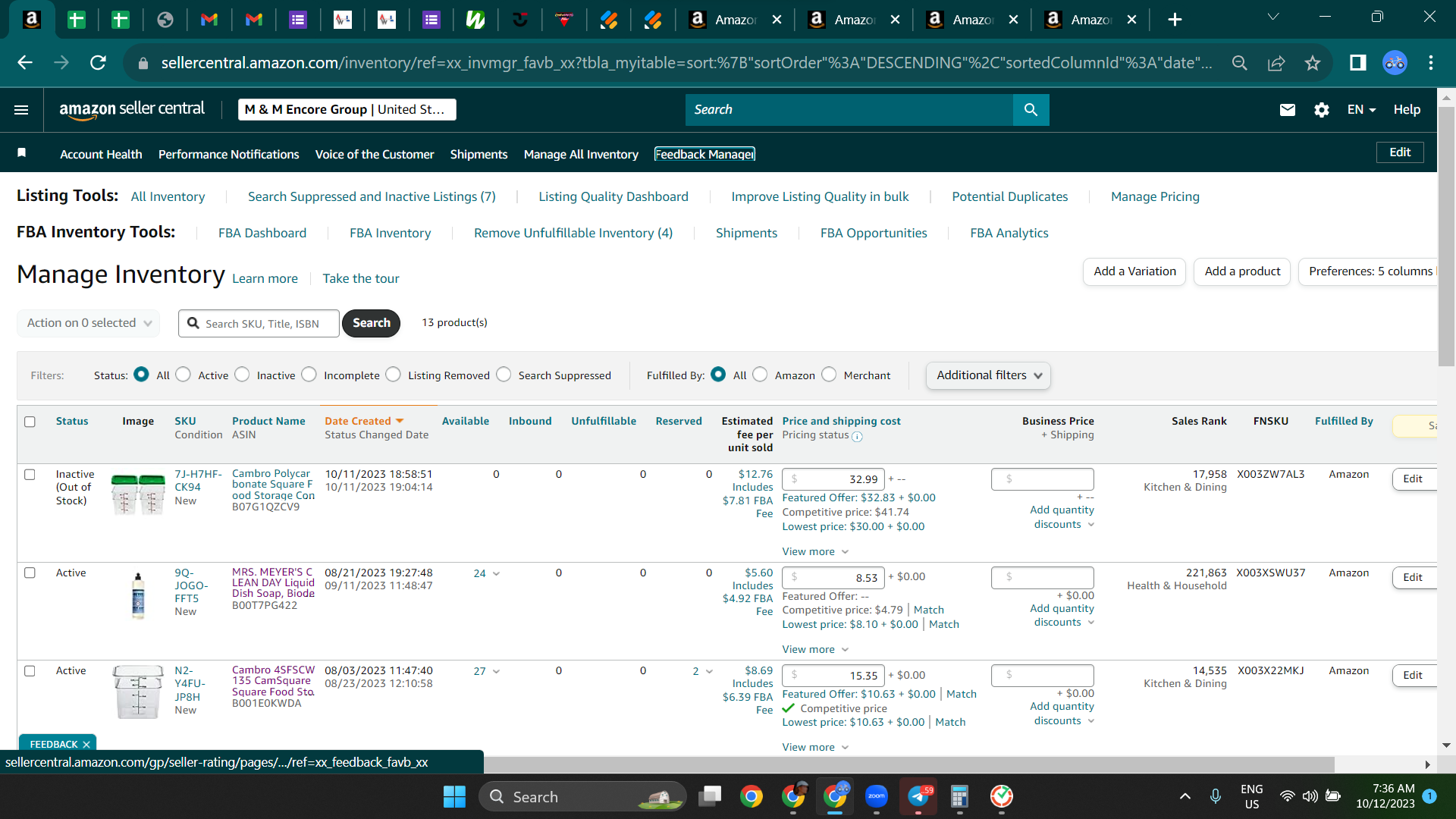Expand Add quantity discounts for MRS. MEYER'S row
This screenshot has width=1456, height=819.
point(1062,616)
